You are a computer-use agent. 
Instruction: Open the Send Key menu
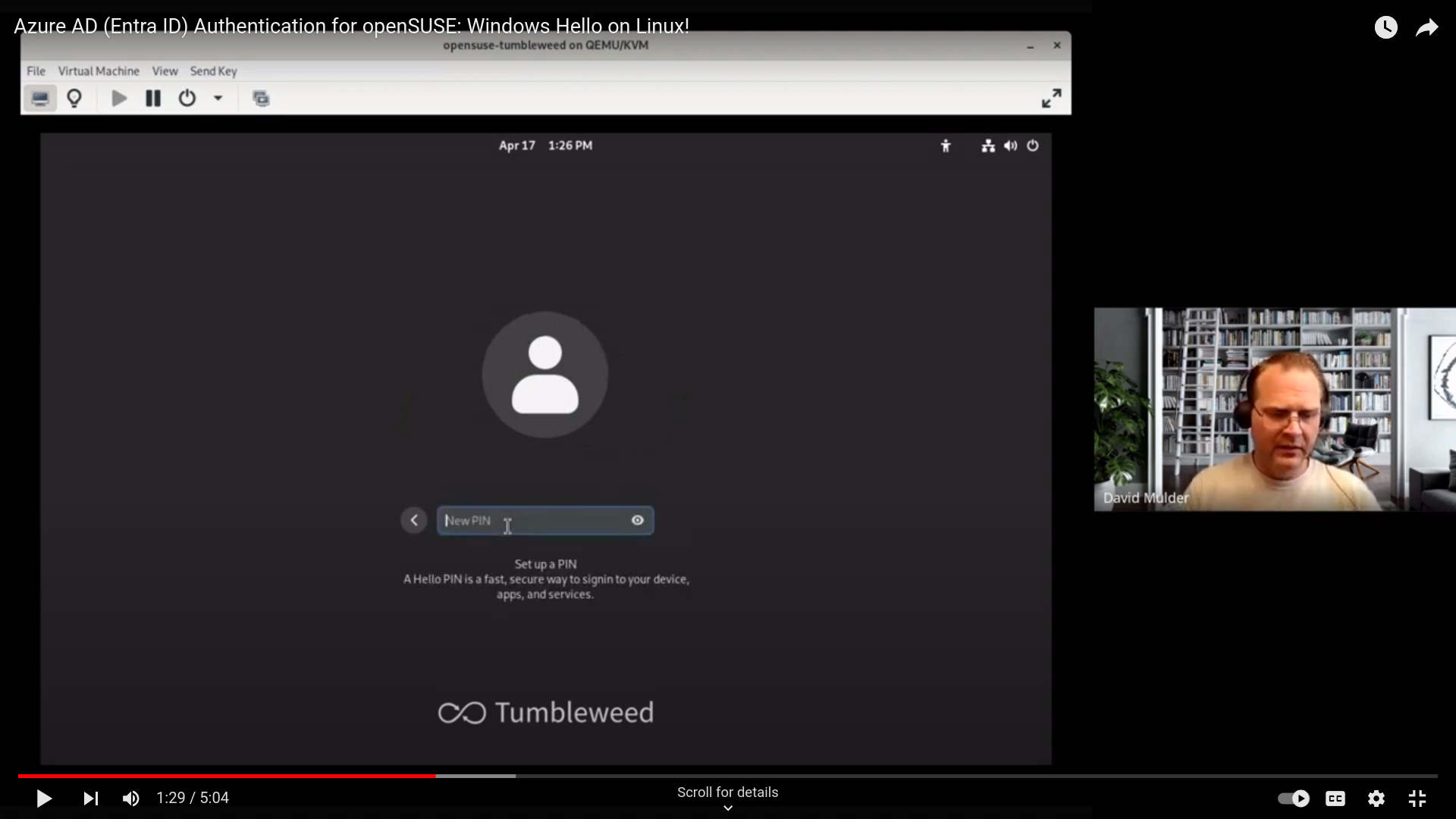[x=213, y=71]
